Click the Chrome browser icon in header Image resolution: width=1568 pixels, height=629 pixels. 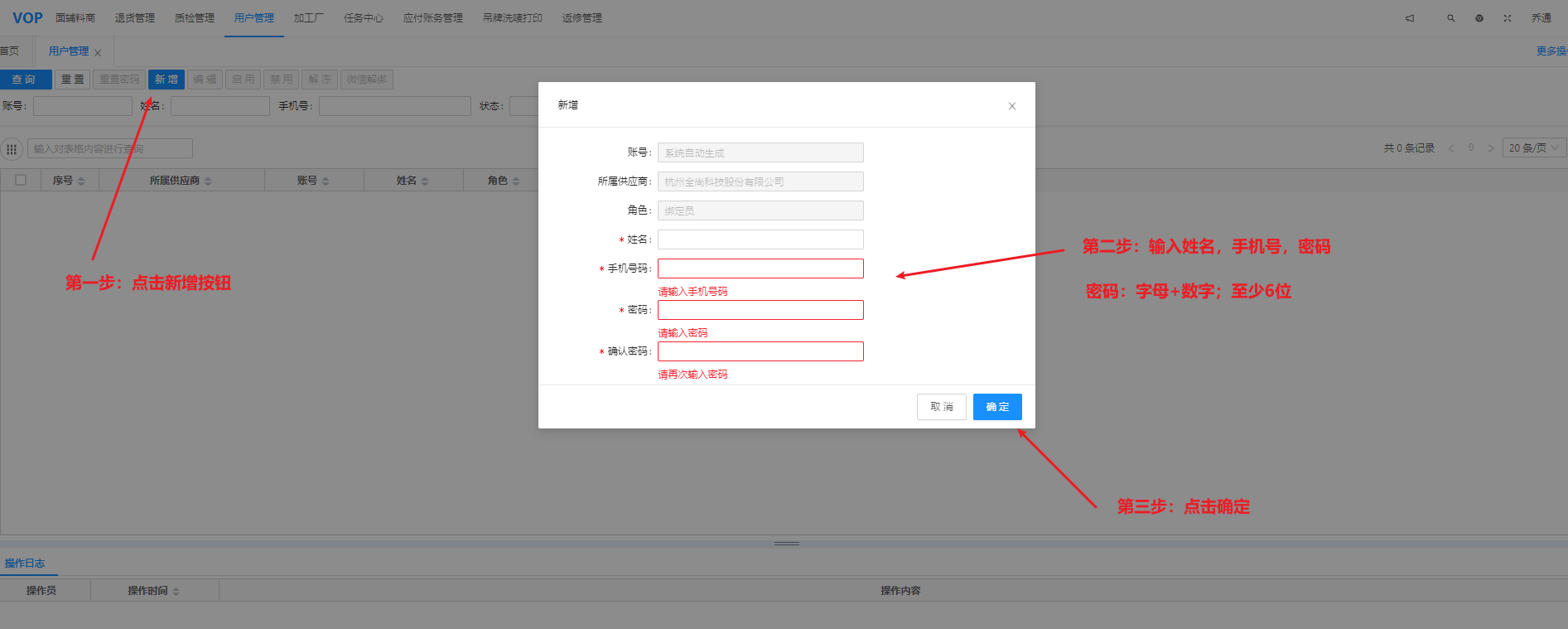1479,18
